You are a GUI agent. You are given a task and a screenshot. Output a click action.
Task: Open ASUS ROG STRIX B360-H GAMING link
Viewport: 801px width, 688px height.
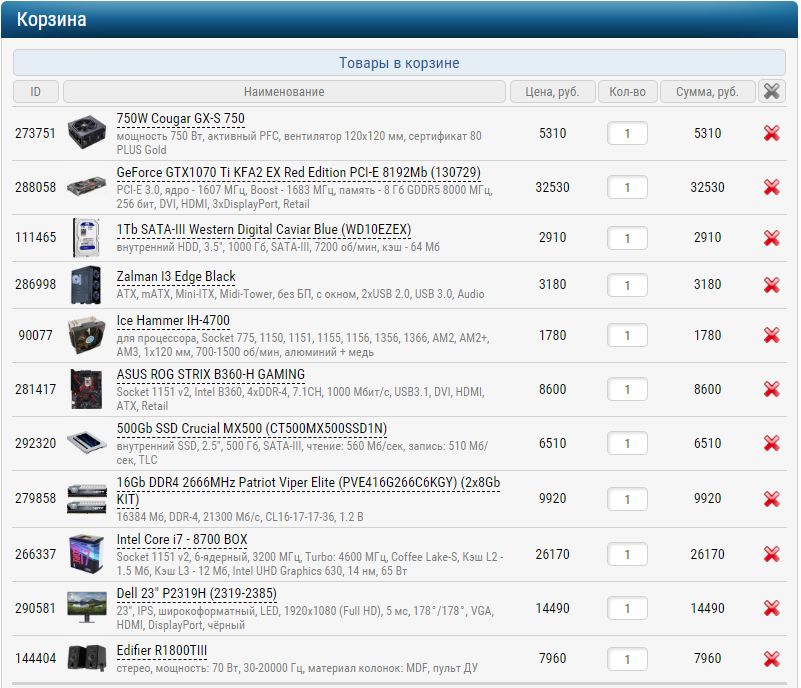click(x=210, y=375)
